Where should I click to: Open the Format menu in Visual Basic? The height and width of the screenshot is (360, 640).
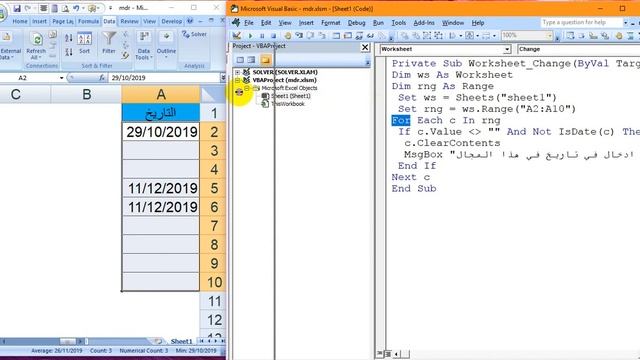[x=331, y=23]
